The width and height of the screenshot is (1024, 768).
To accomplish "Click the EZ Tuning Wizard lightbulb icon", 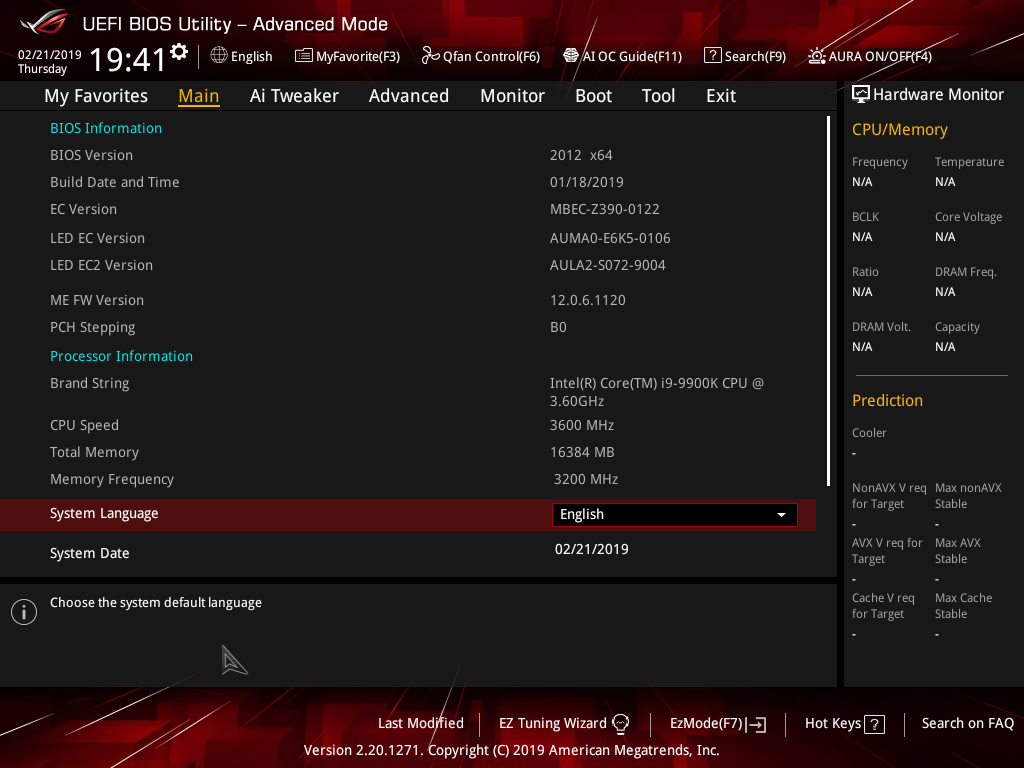I will click(620, 724).
